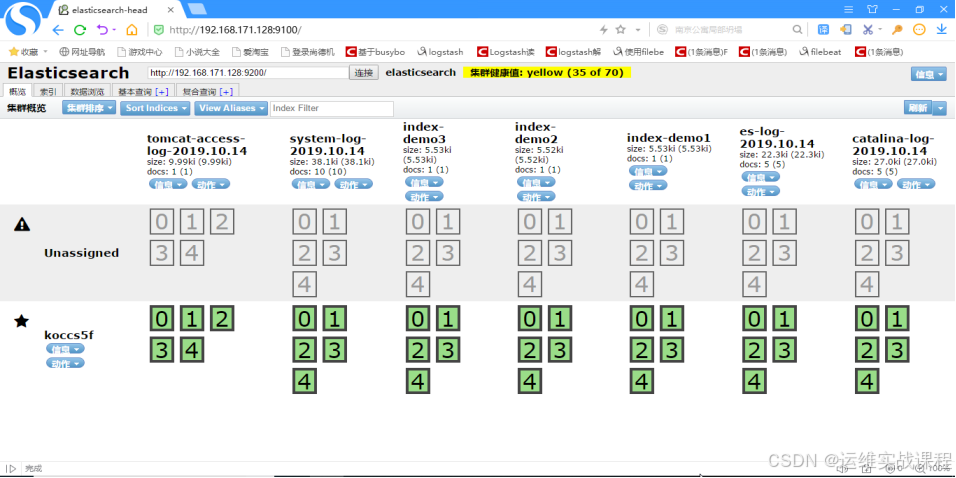This screenshot has width=956, height=478.
Task: Open the 基于busybo bookmark
Action: [376, 52]
